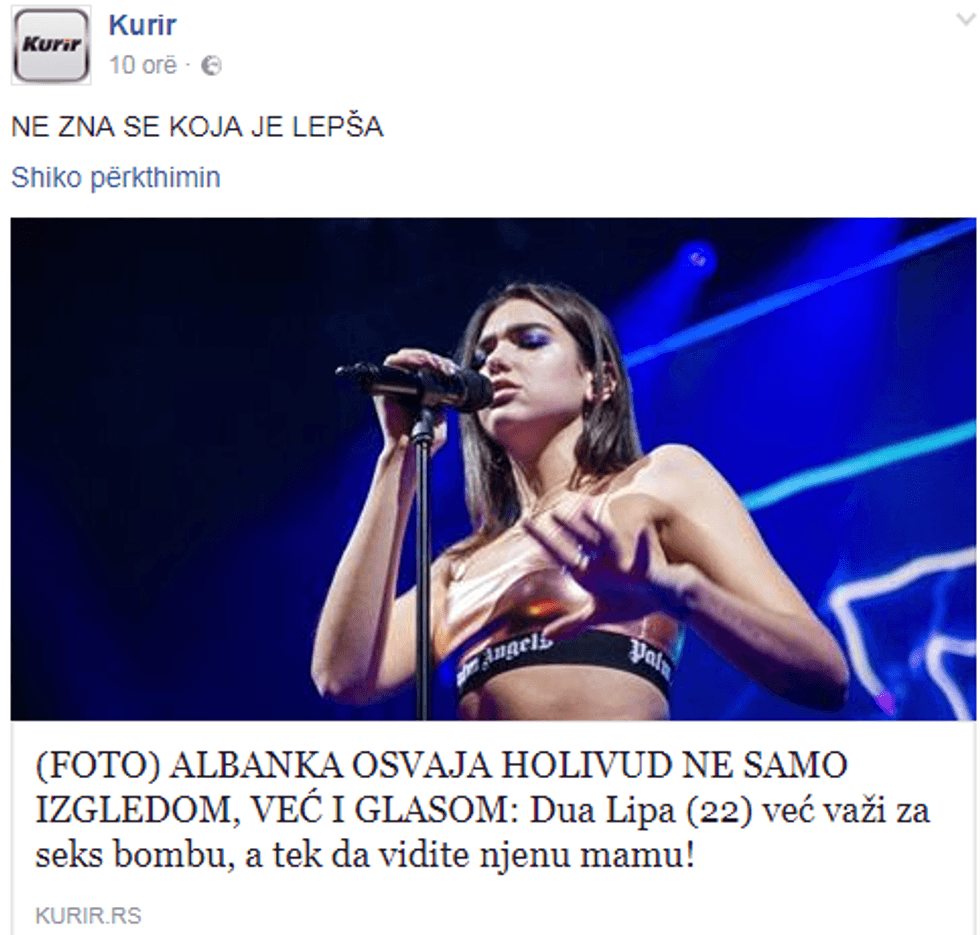Click the blue spotlight in the photo
980x935 pixels.
(697, 256)
